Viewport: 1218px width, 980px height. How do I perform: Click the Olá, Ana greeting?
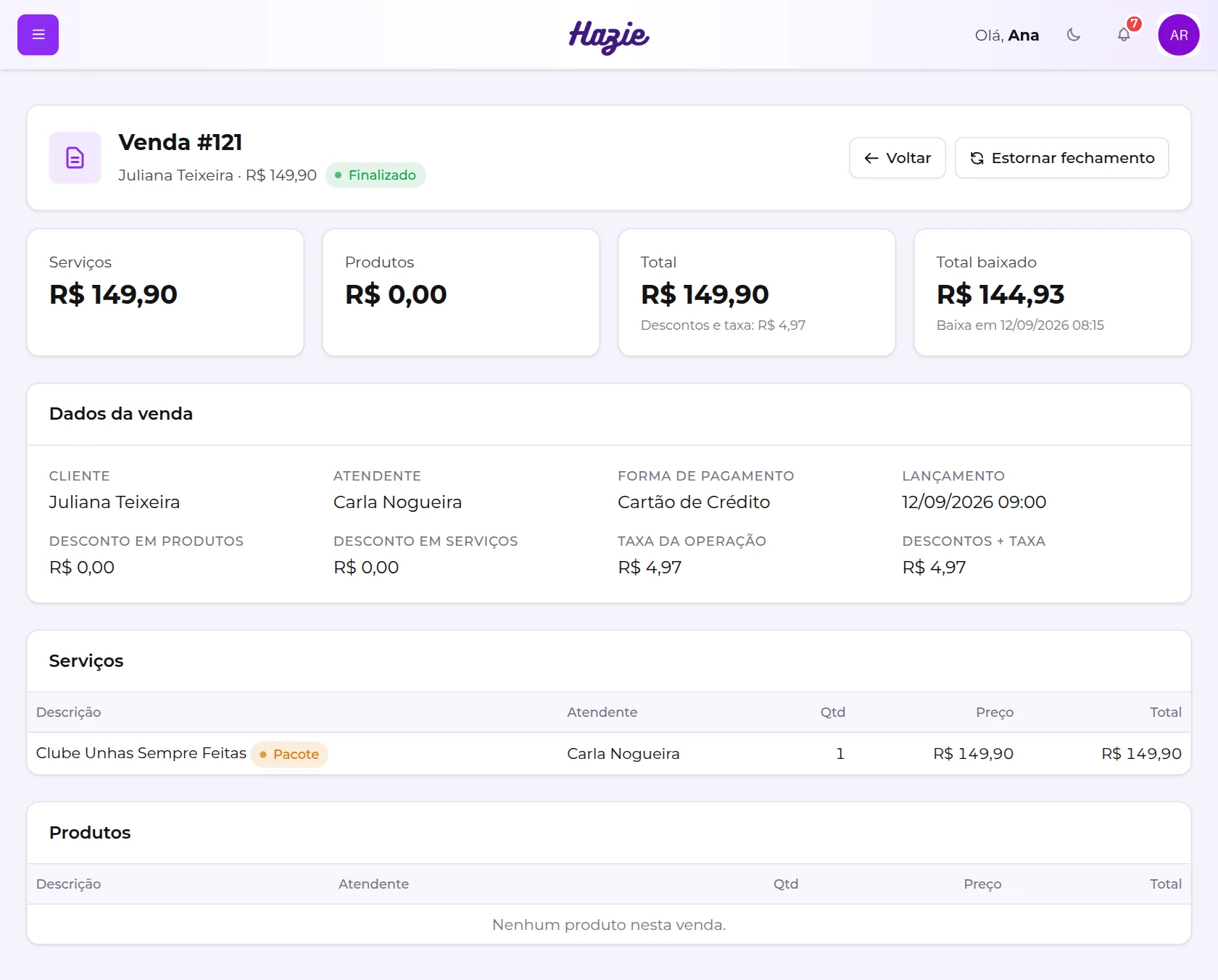(1006, 36)
